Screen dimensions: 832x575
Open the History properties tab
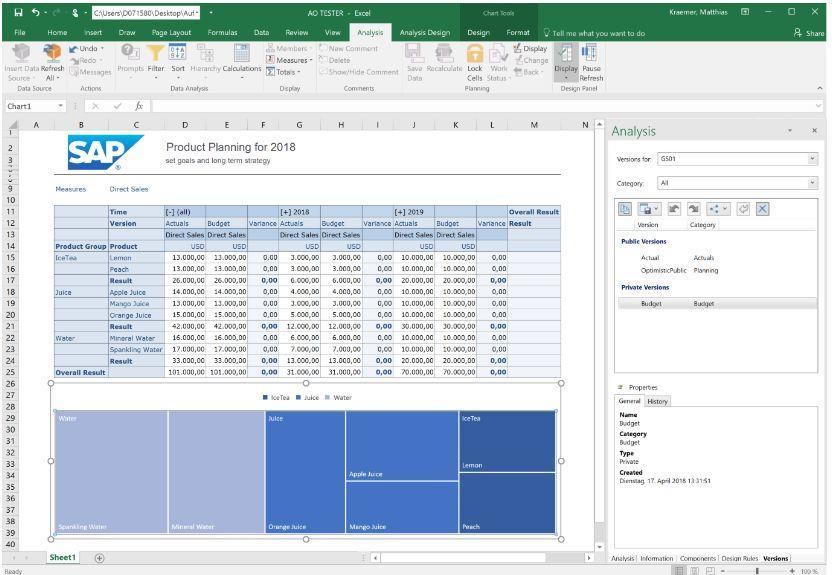click(657, 402)
